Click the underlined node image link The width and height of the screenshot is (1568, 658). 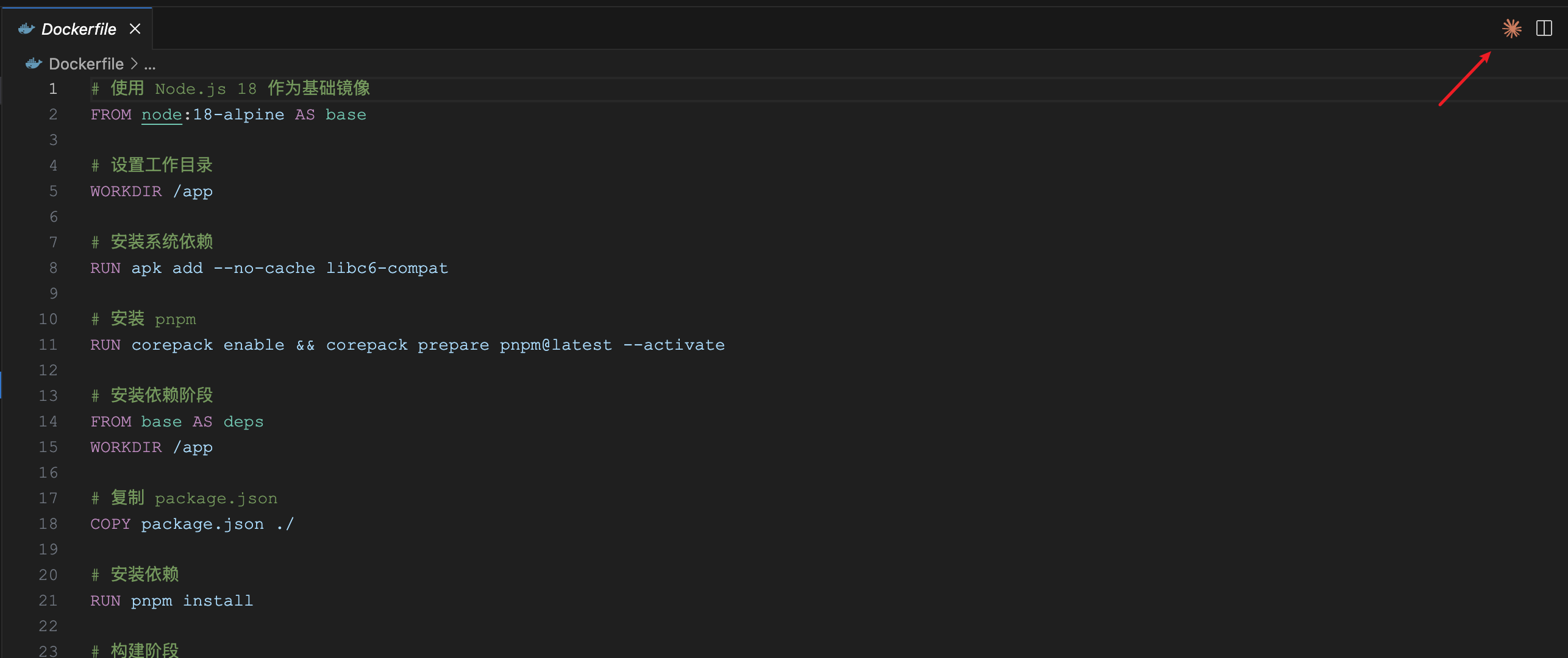point(162,115)
